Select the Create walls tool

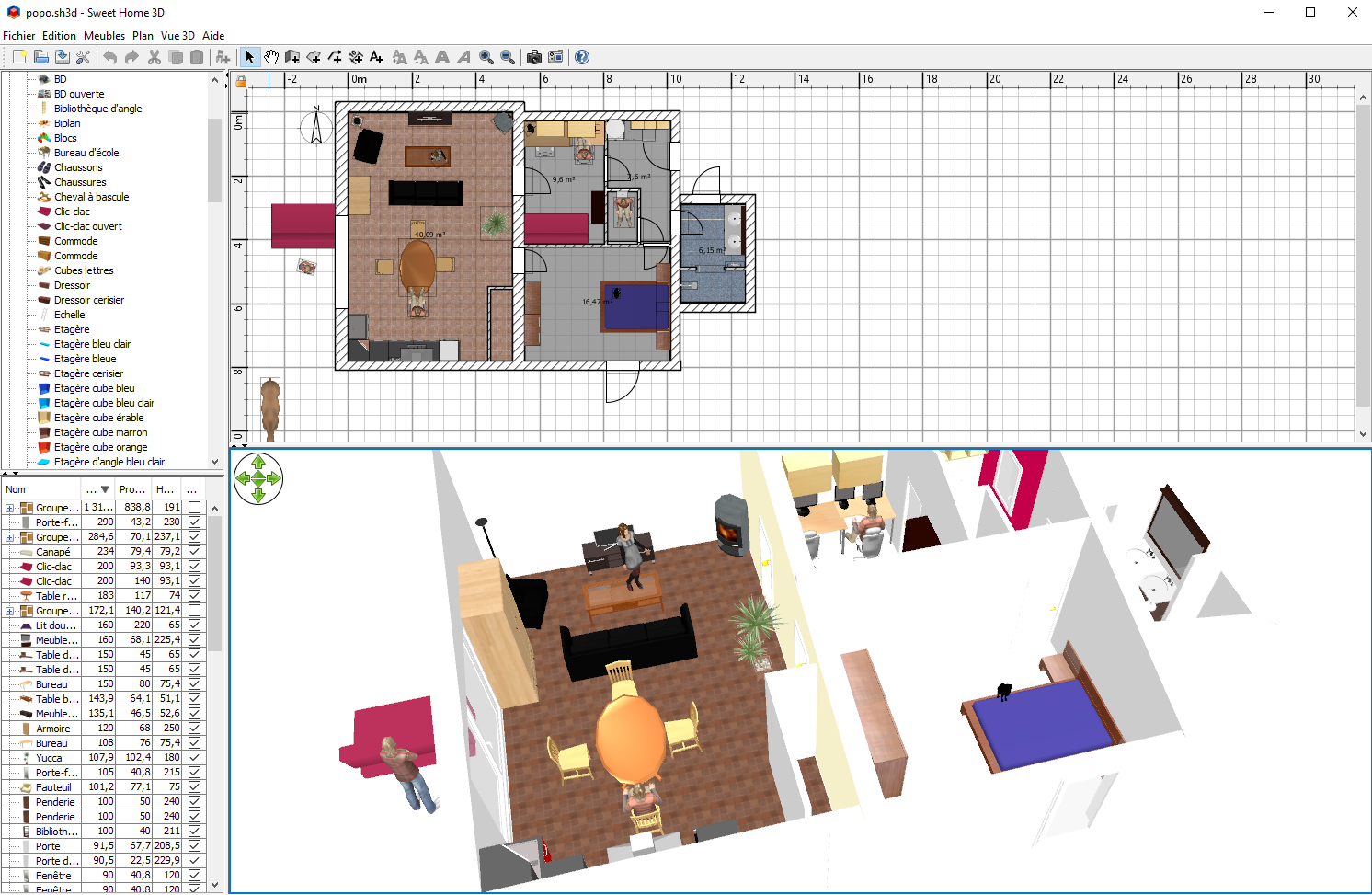[x=292, y=57]
